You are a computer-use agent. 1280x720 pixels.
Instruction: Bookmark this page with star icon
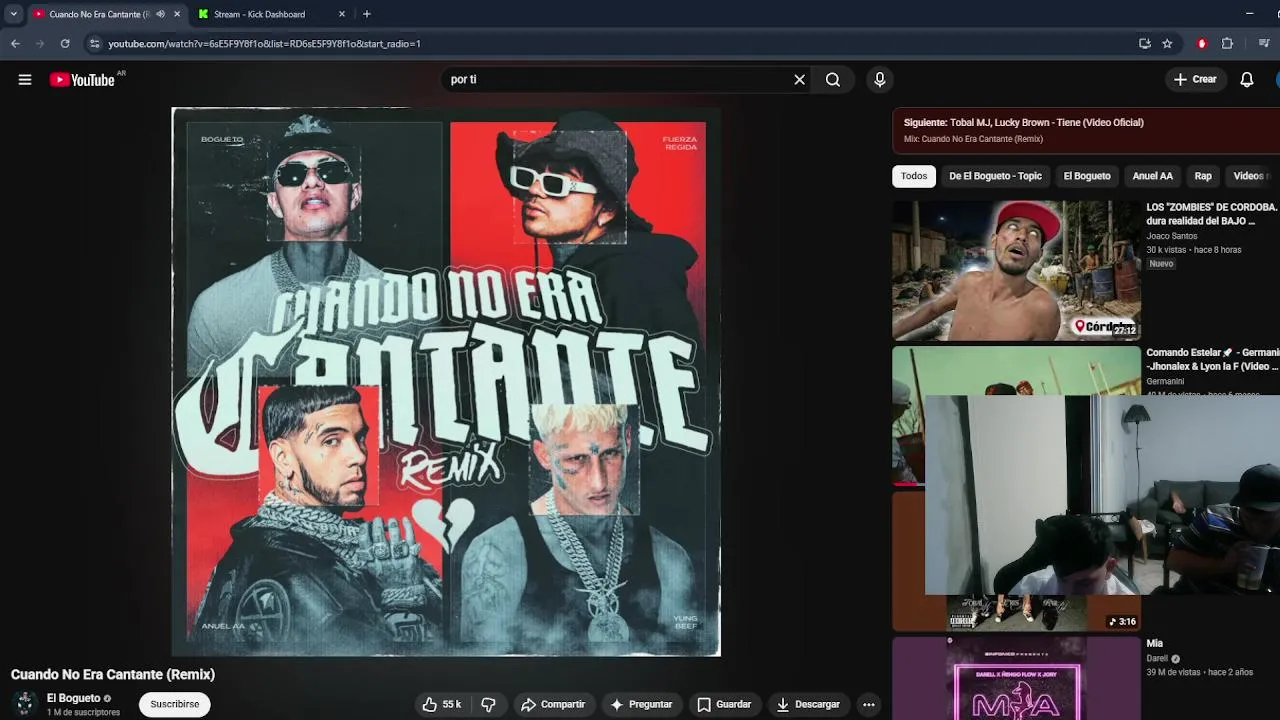point(1167,44)
